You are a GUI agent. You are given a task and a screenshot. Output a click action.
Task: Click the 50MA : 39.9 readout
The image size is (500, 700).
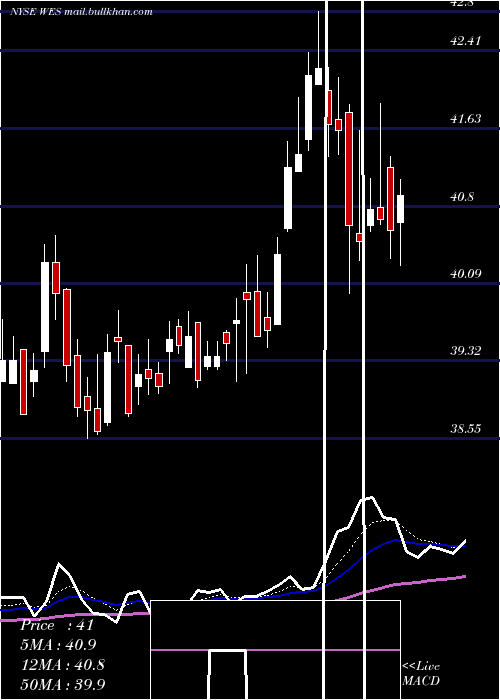[x=63, y=684]
